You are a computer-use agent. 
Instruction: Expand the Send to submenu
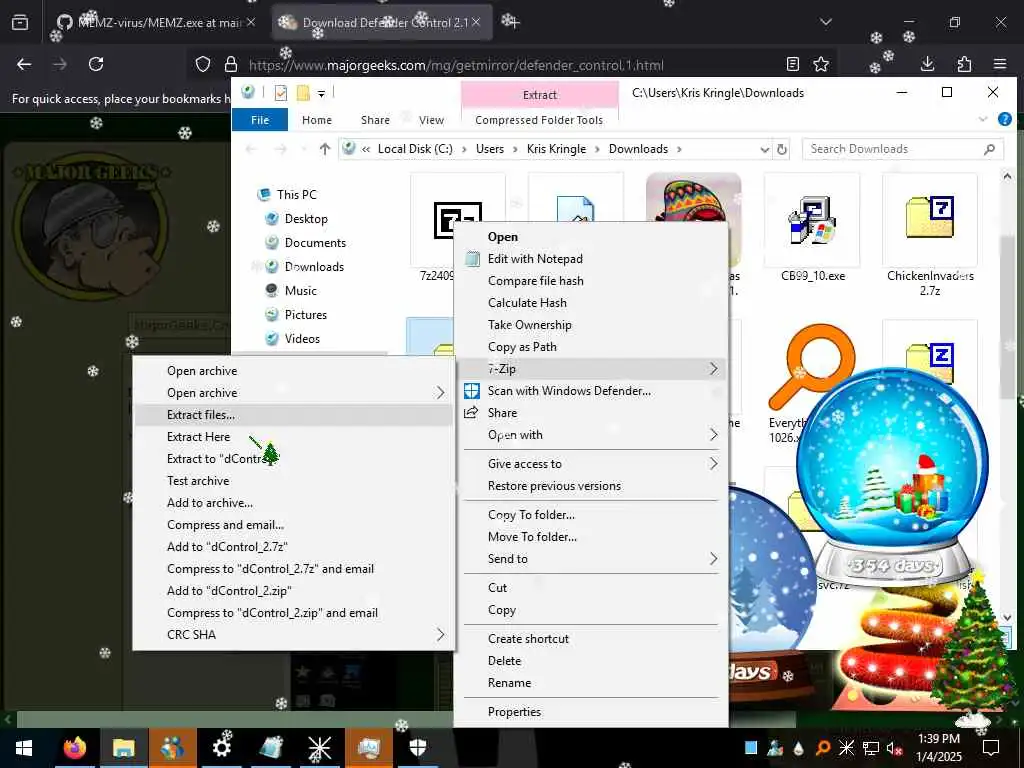713,559
